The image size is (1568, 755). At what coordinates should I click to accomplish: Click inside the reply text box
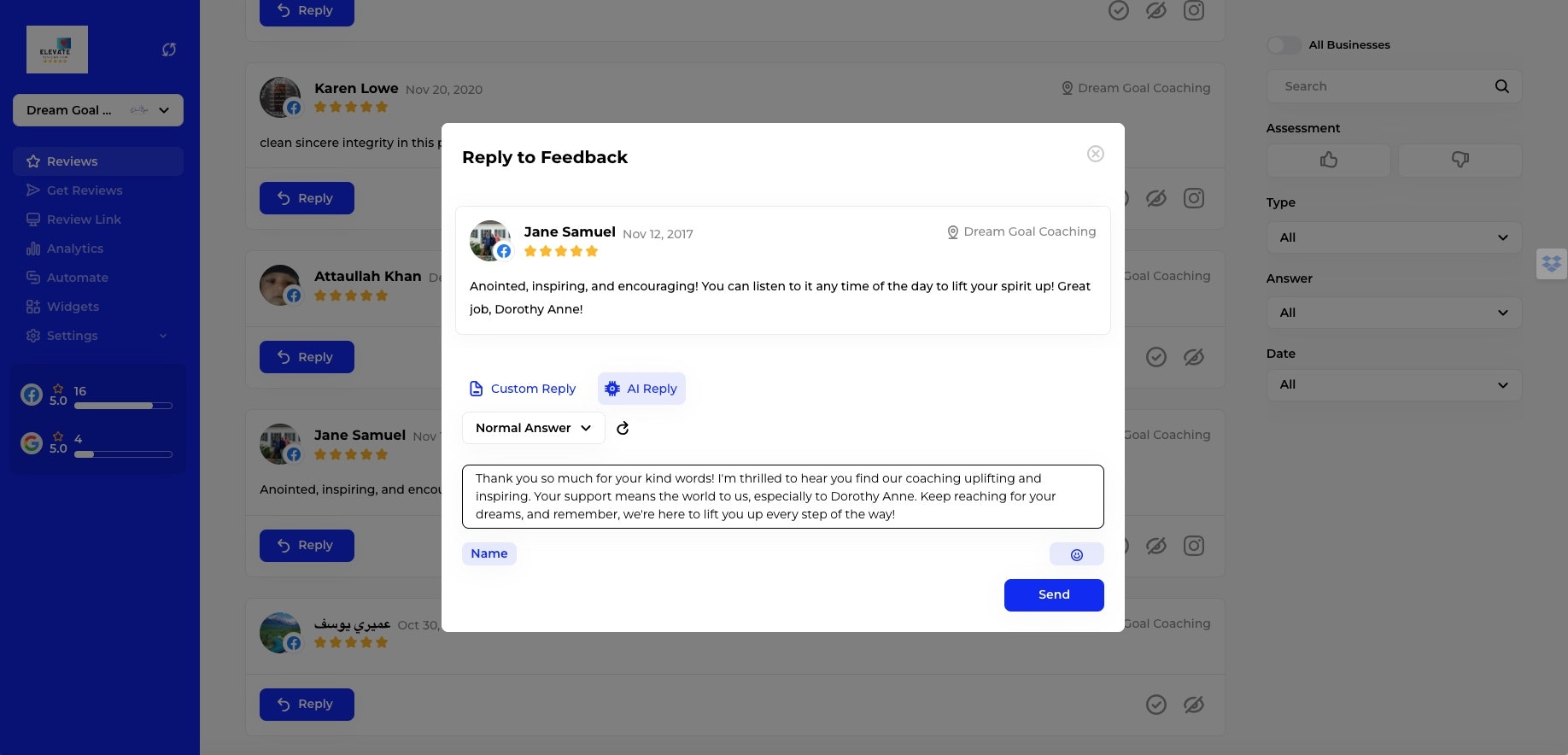click(782, 496)
